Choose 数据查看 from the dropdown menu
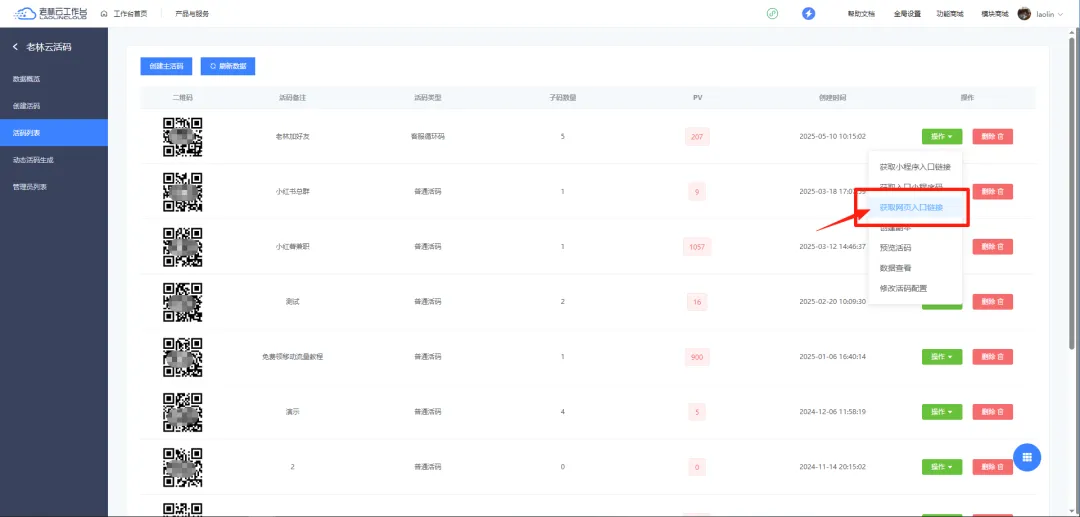 pyautogui.click(x=915, y=268)
